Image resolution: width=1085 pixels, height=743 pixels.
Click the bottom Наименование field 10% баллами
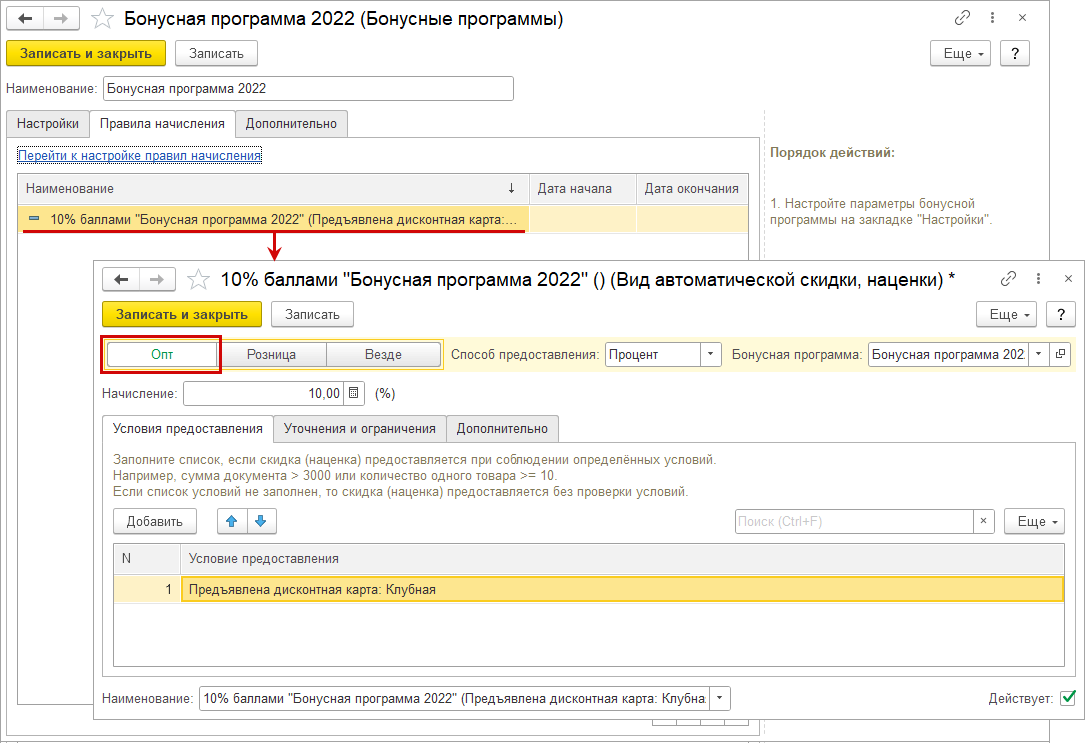pyautogui.click(x=454, y=698)
